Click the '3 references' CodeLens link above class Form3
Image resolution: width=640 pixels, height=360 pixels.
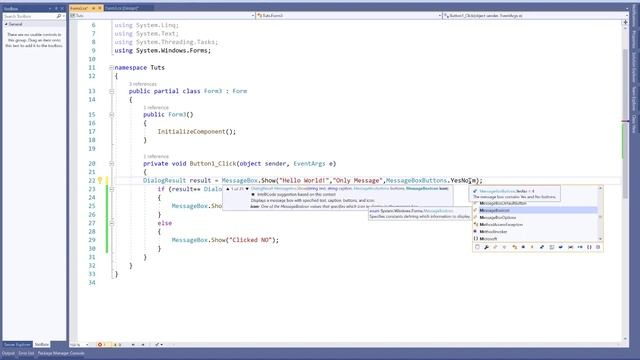[142, 84]
